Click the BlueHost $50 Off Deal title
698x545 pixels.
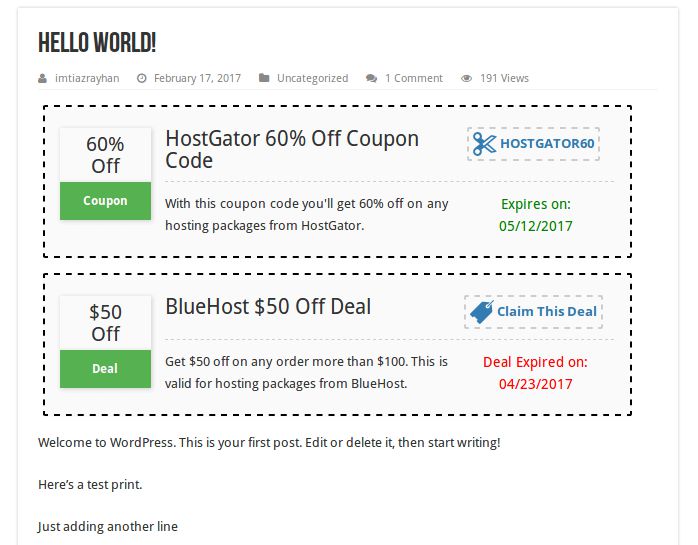click(x=268, y=306)
